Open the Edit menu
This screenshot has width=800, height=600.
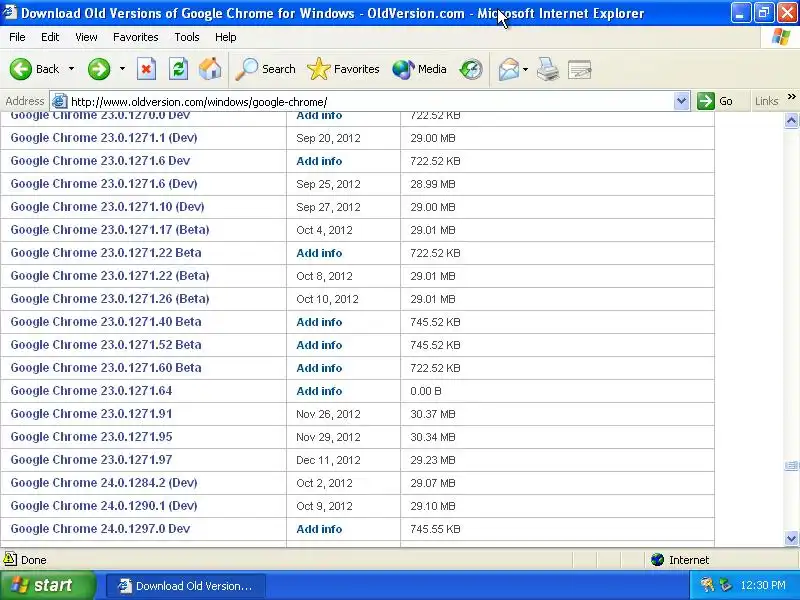pyautogui.click(x=50, y=37)
